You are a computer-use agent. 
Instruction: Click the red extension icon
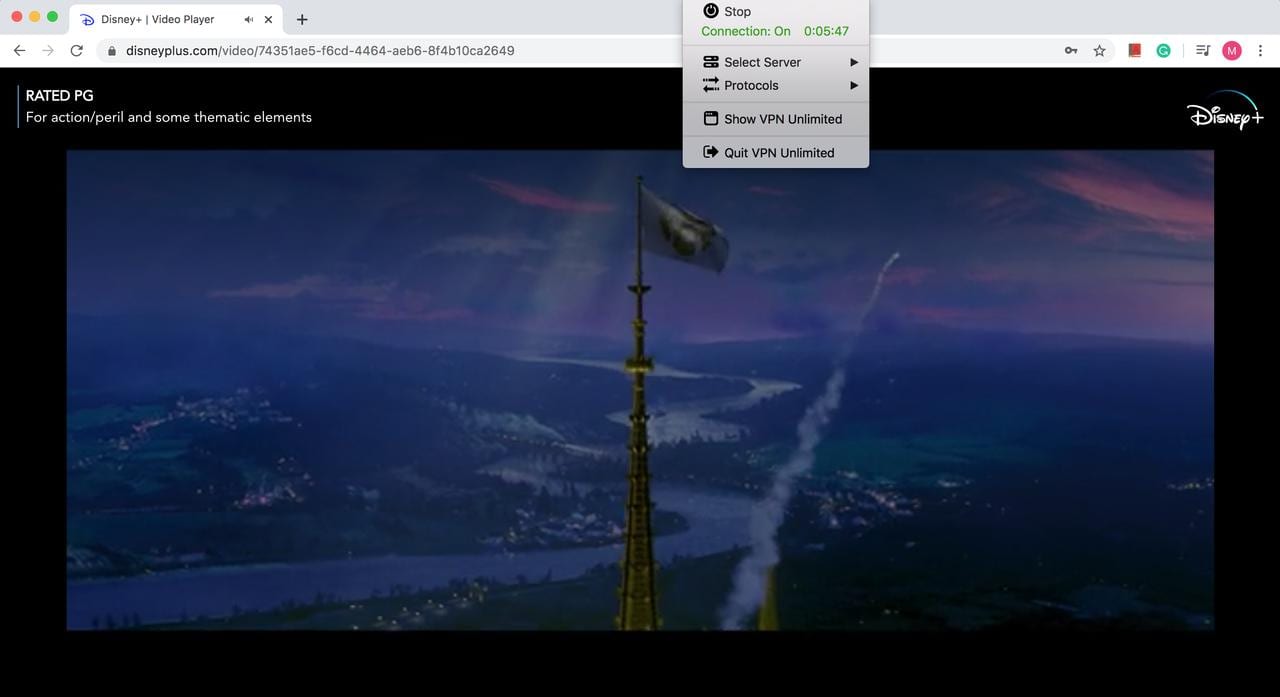(x=1135, y=50)
